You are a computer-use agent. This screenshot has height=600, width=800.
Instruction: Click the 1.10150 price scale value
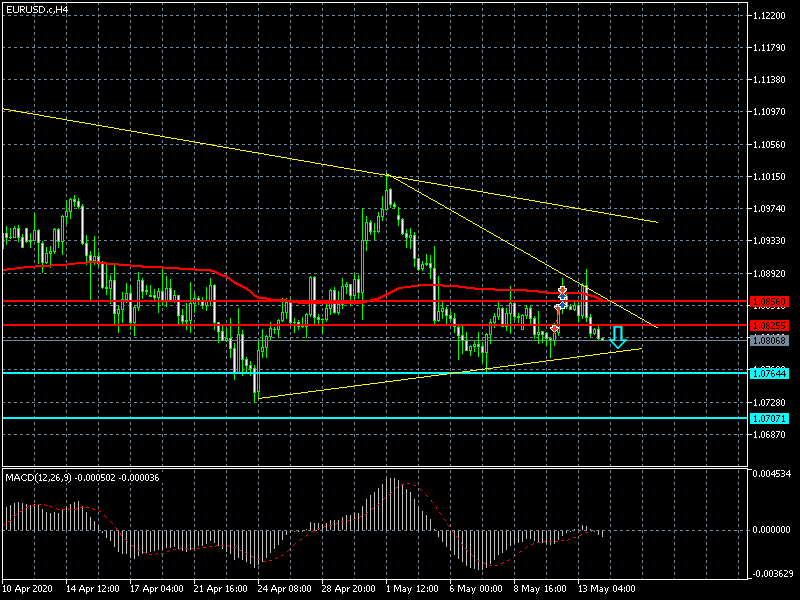coord(773,177)
